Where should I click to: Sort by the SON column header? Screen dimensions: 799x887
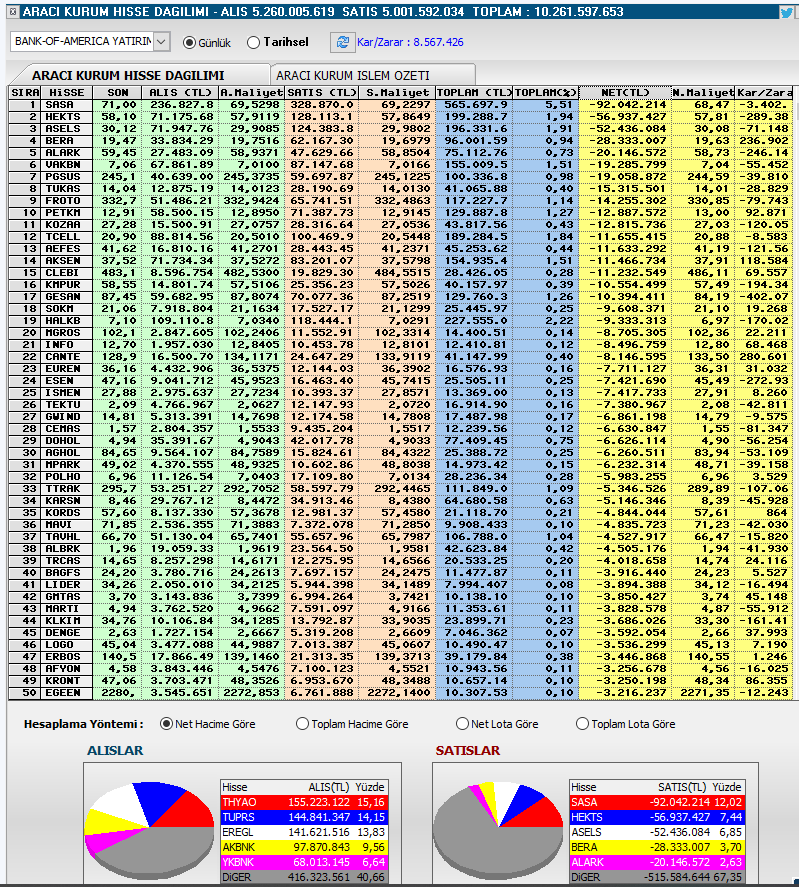click(x=117, y=93)
